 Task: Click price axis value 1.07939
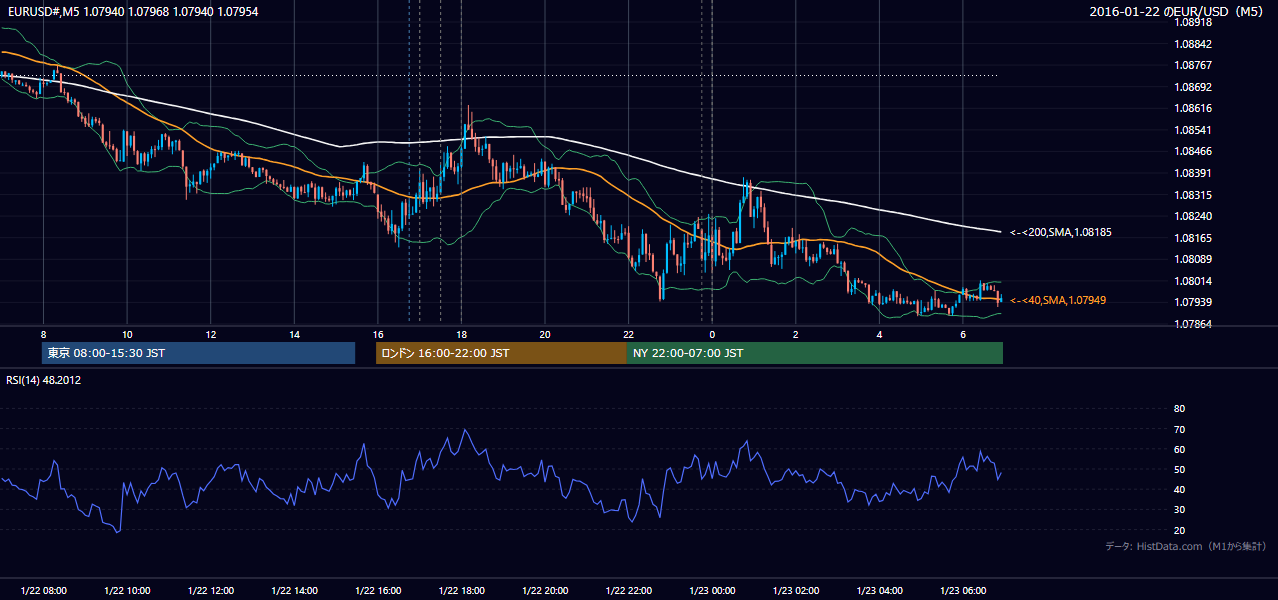pos(1192,302)
